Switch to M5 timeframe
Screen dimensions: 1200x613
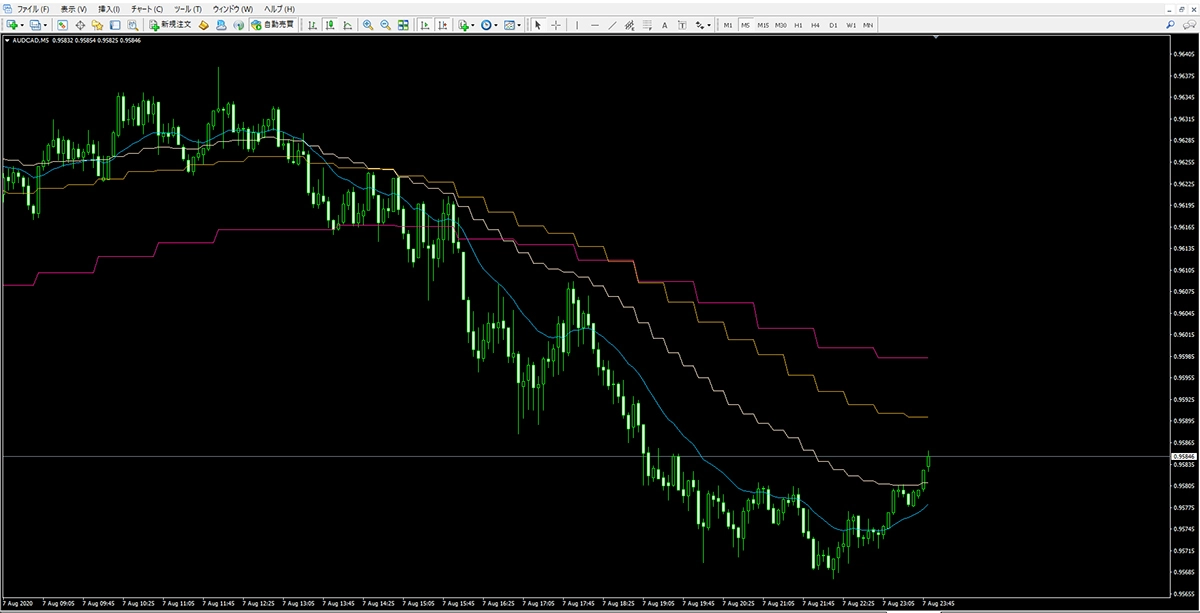coord(745,24)
